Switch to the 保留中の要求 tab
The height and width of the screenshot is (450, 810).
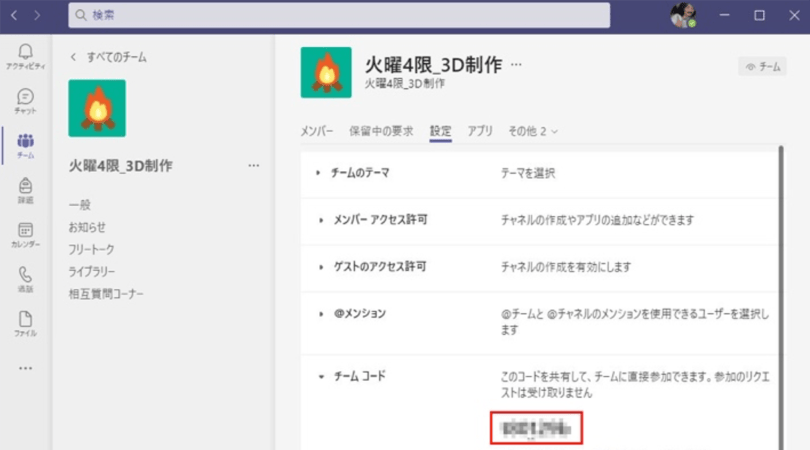click(x=381, y=131)
